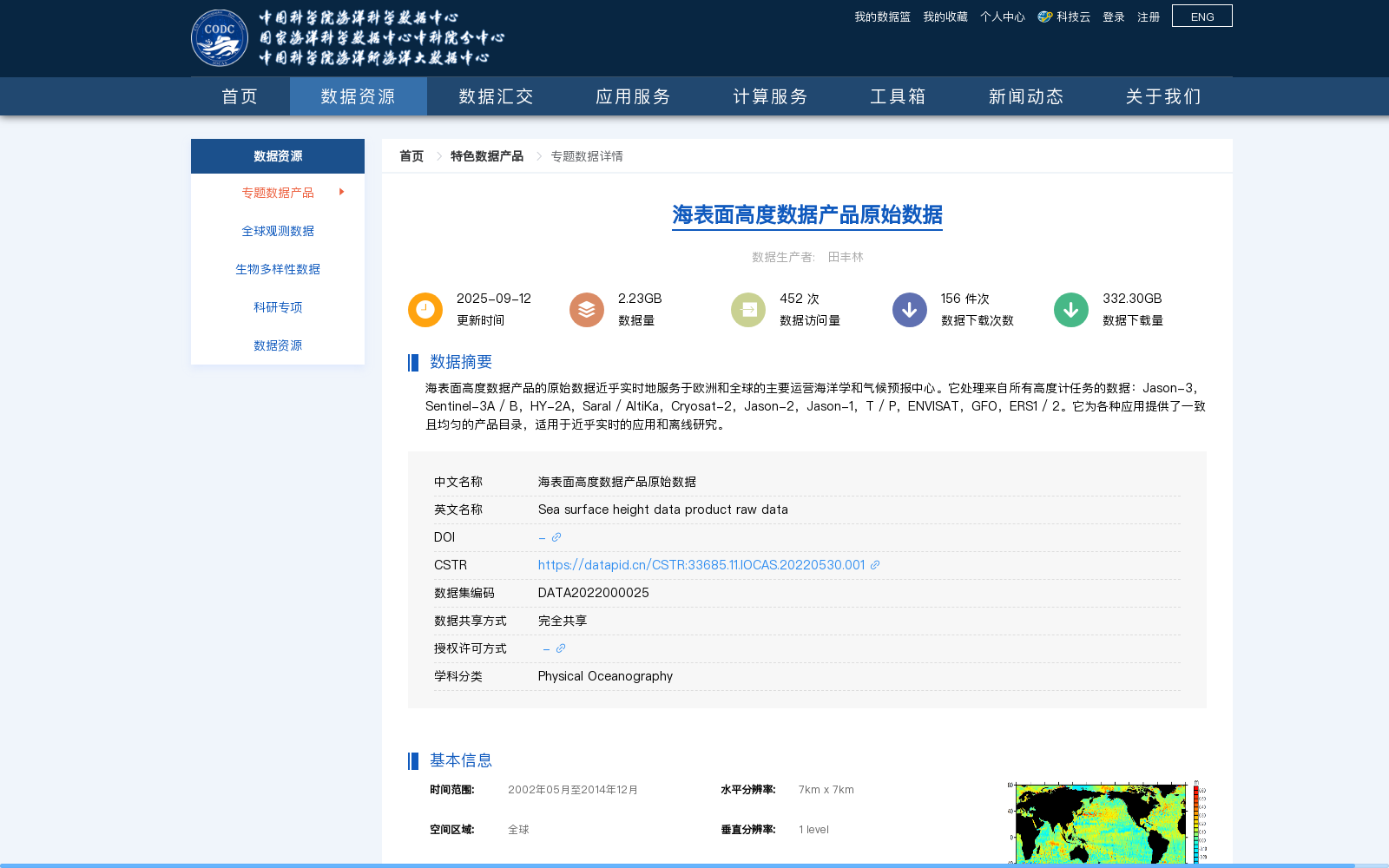Click the 基本信息 section heading

(461, 760)
